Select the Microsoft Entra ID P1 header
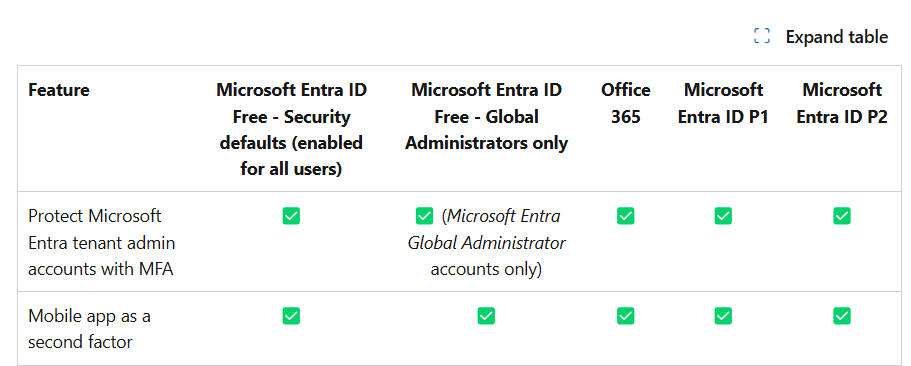Image resolution: width=911 pixels, height=366 pixels. (723, 103)
